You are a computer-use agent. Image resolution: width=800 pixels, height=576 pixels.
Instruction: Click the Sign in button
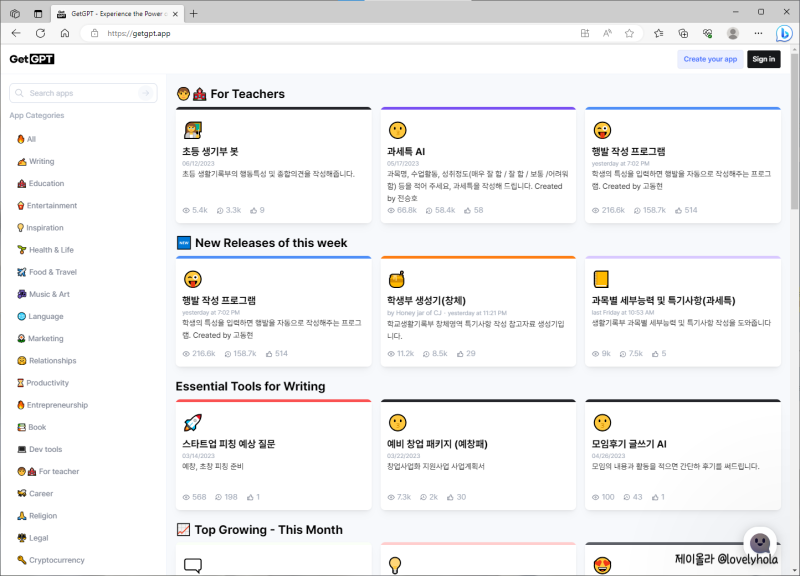(764, 59)
